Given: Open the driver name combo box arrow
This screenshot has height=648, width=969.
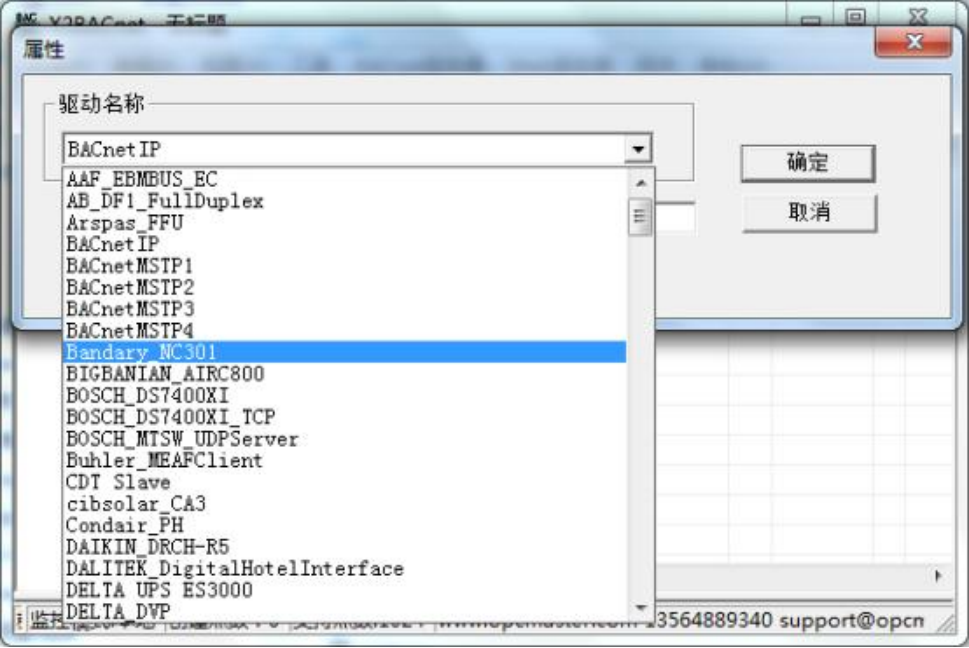Looking at the screenshot, I should pos(638,149).
